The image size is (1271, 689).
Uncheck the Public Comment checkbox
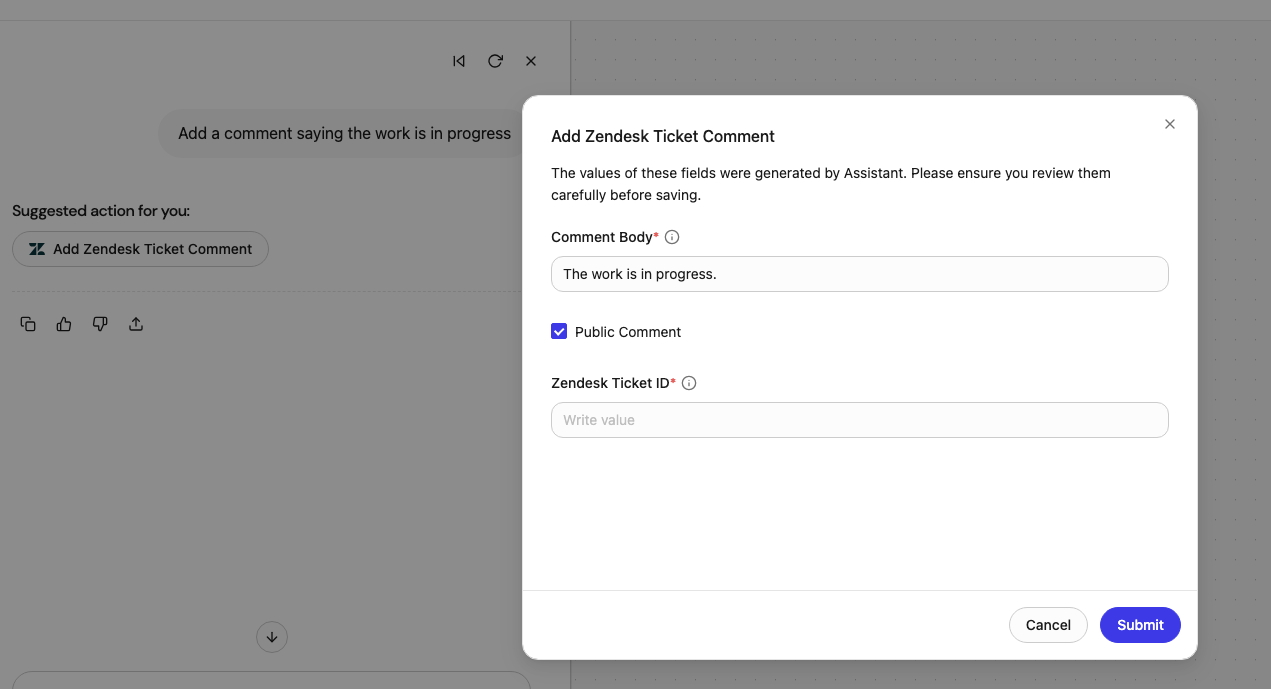point(559,331)
